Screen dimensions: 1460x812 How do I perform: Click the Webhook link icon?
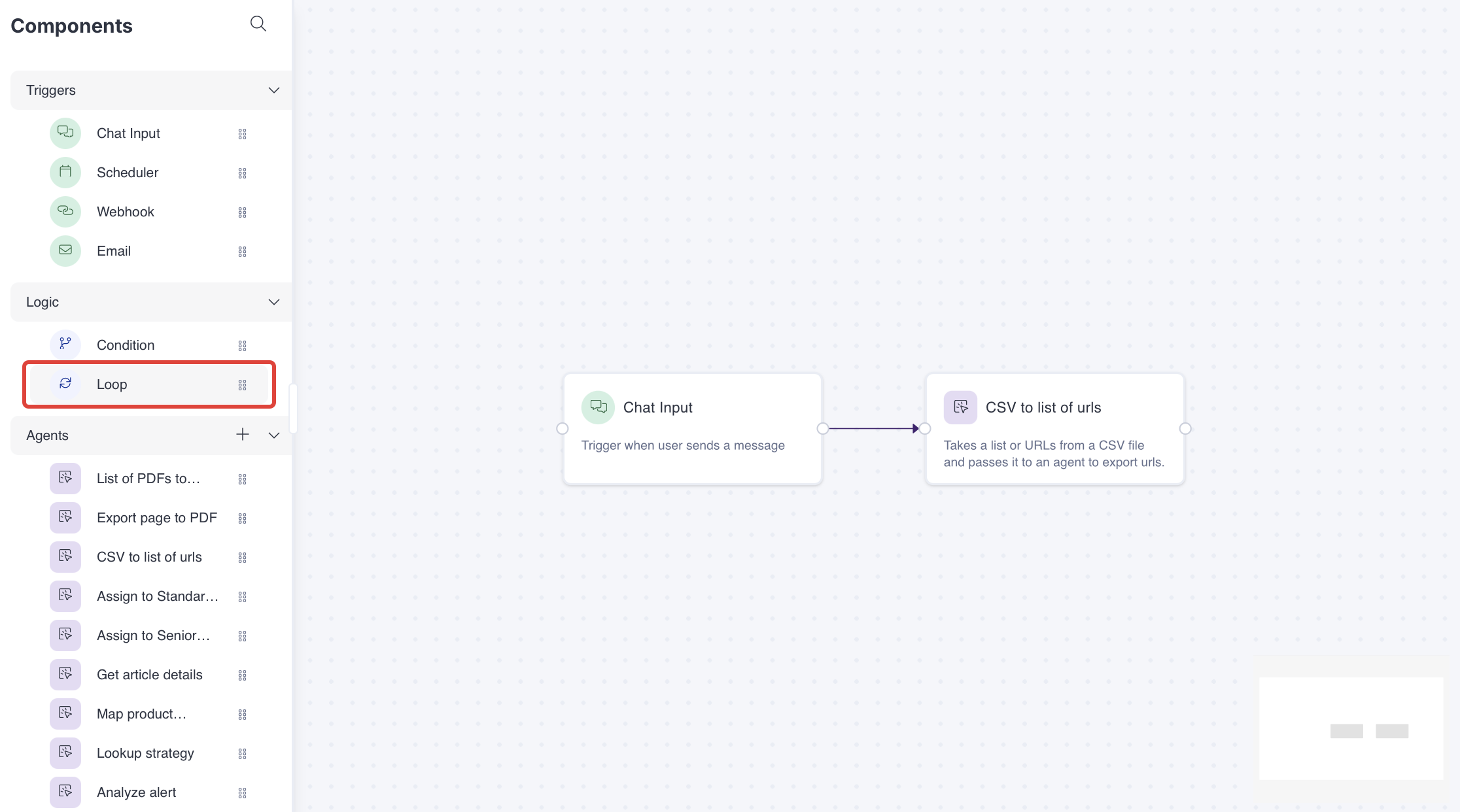pyautogui.click(x=65, y=211)
